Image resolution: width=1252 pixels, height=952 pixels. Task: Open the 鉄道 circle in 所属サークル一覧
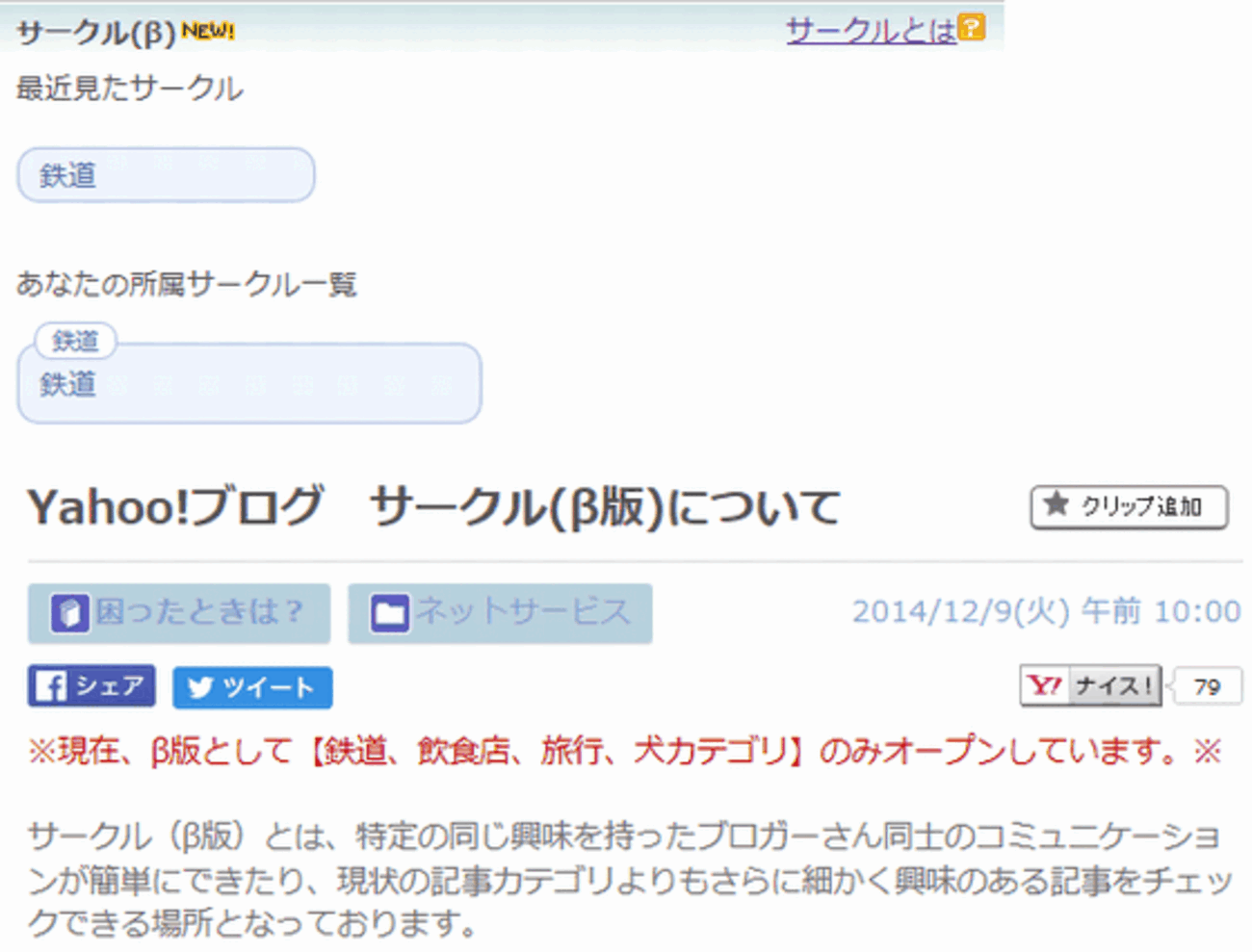[x=249, y=384]
